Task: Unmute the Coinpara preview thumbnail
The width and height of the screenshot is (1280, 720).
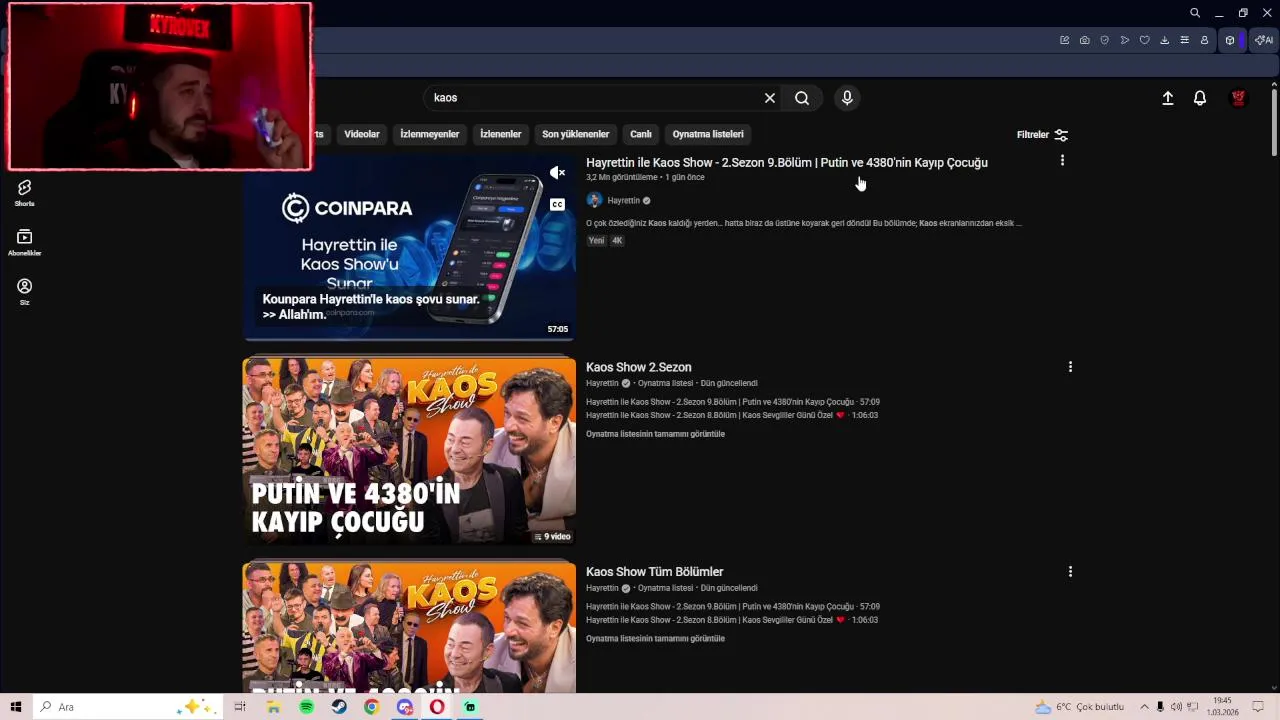Action: 557,173
